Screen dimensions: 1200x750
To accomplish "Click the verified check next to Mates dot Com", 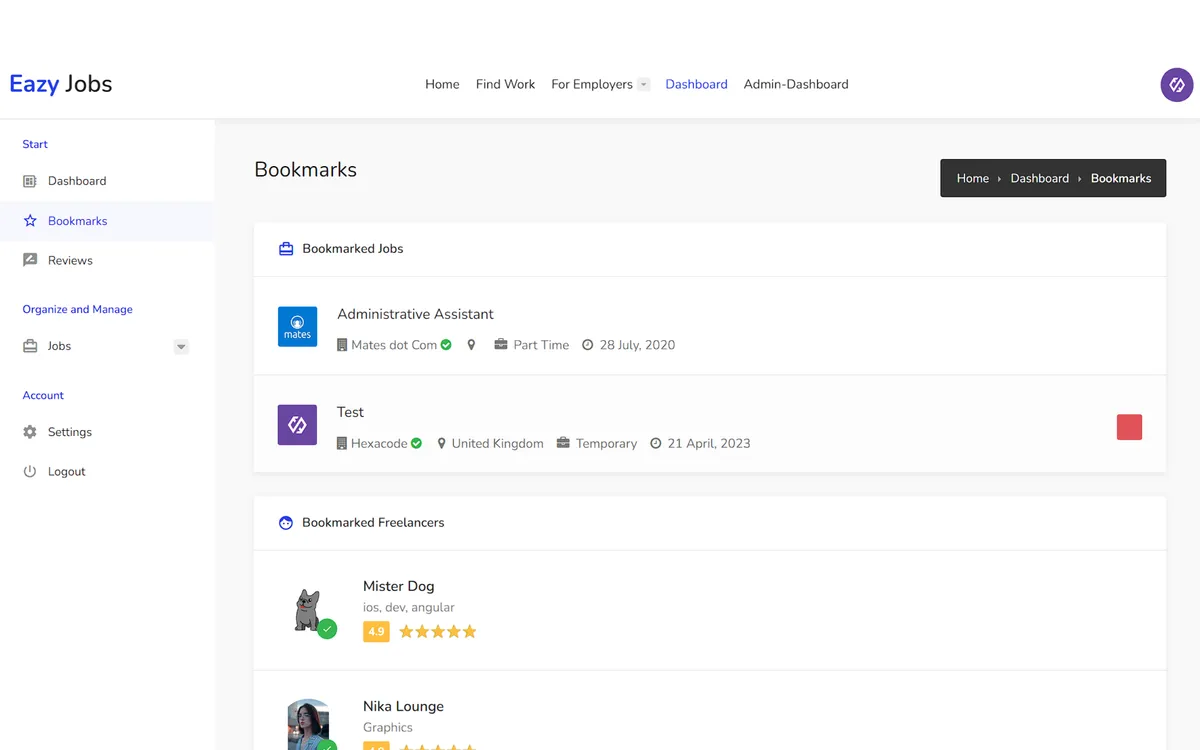I will [x=446, y=345].
